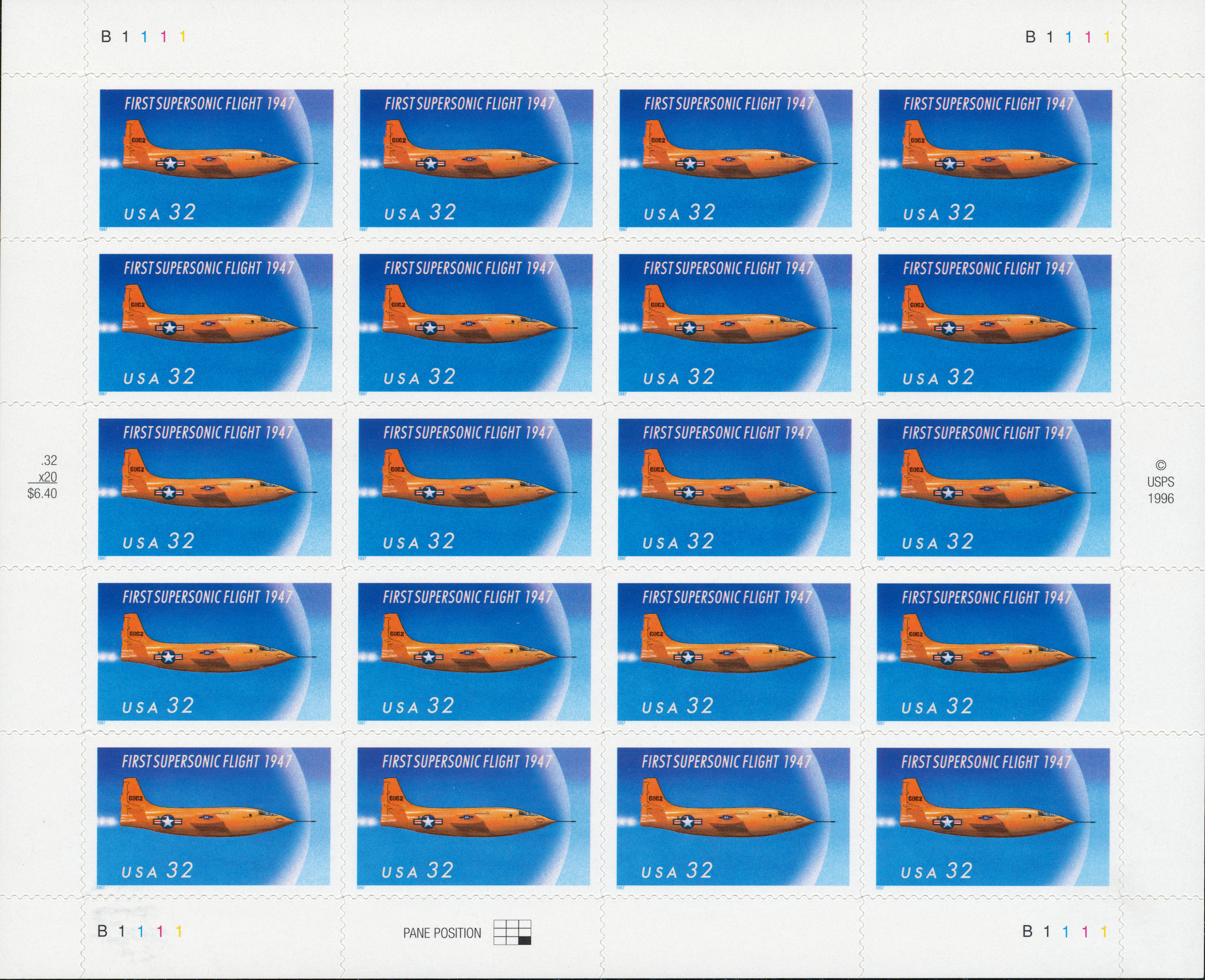
Task: Click the top-left B1111 plate number
Action: (x=143, y=37)
